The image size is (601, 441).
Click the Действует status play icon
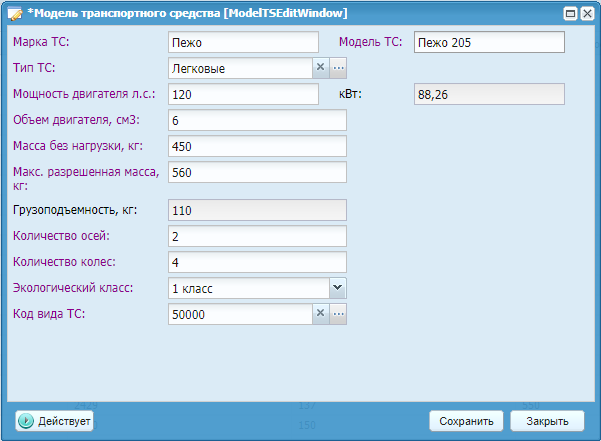pyautogui.click(x=26, y=421)
